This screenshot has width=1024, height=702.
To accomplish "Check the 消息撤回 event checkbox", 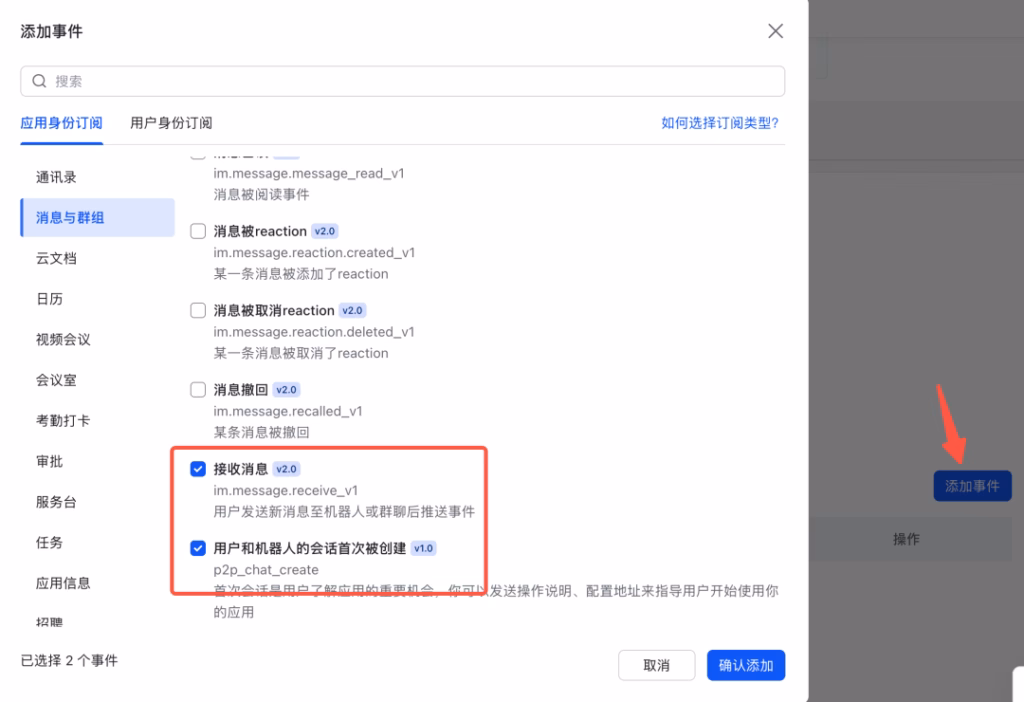I will pos(198,389).
